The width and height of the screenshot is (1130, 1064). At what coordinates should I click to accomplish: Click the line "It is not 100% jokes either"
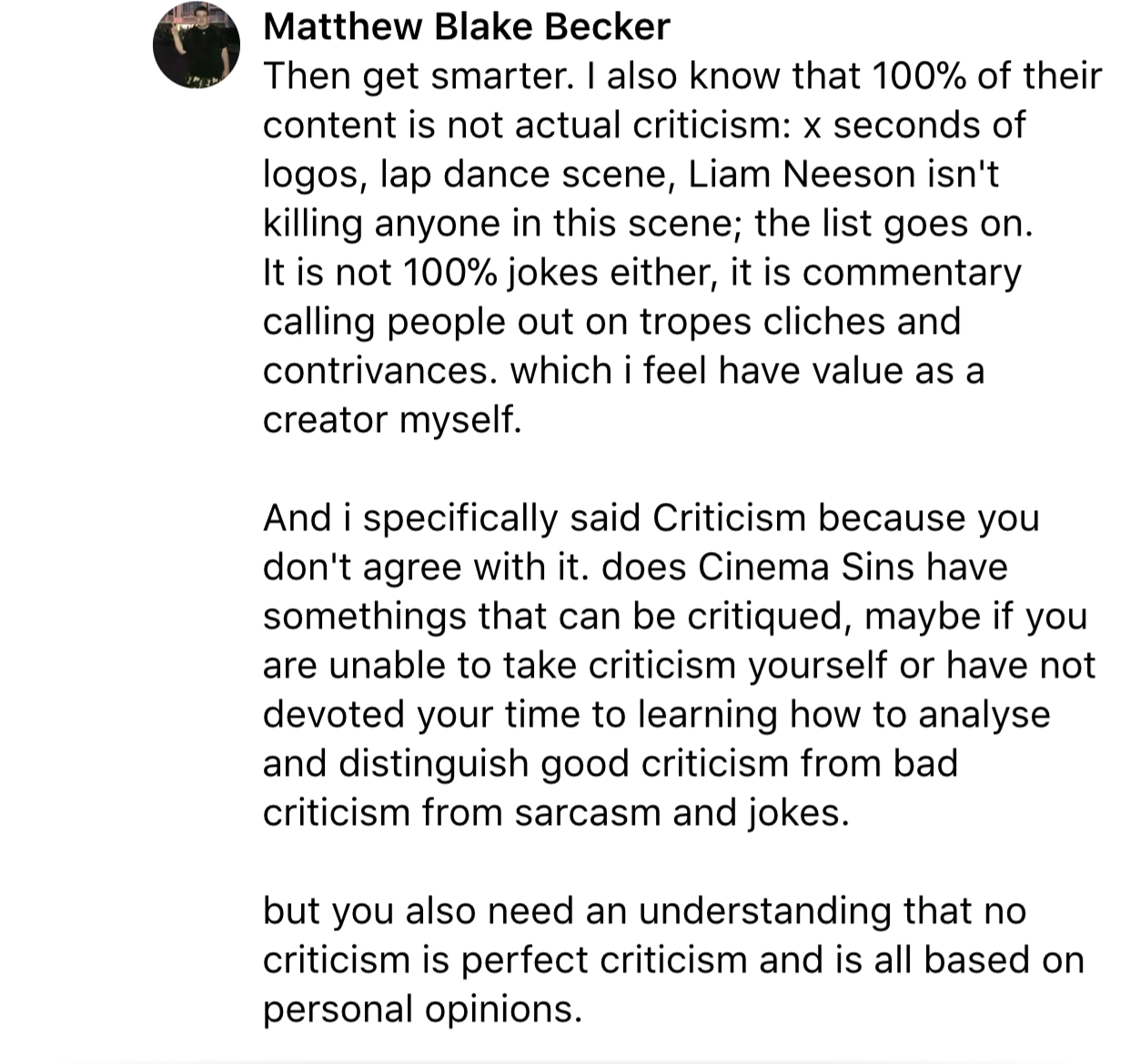642,272
